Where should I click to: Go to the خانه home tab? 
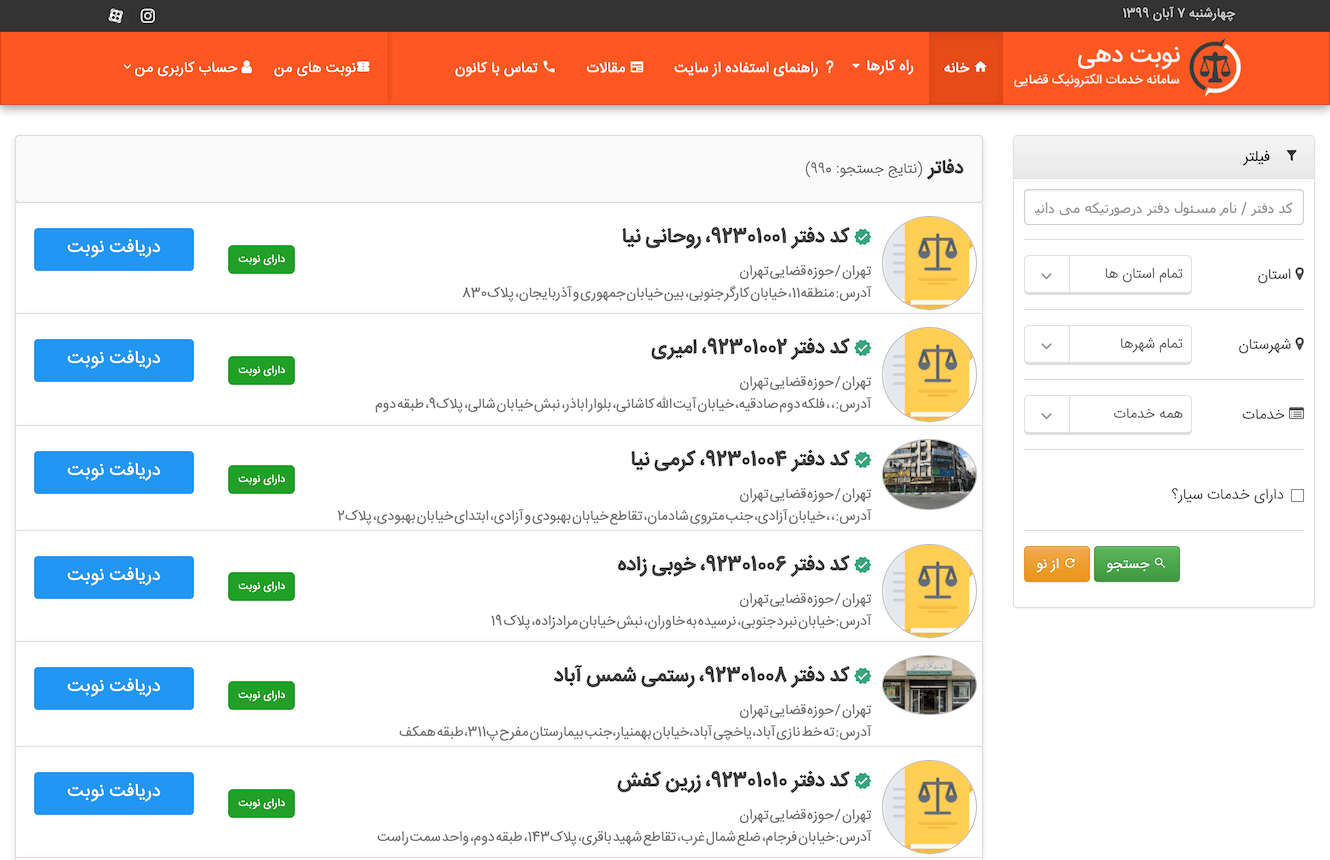coord(965,67)
